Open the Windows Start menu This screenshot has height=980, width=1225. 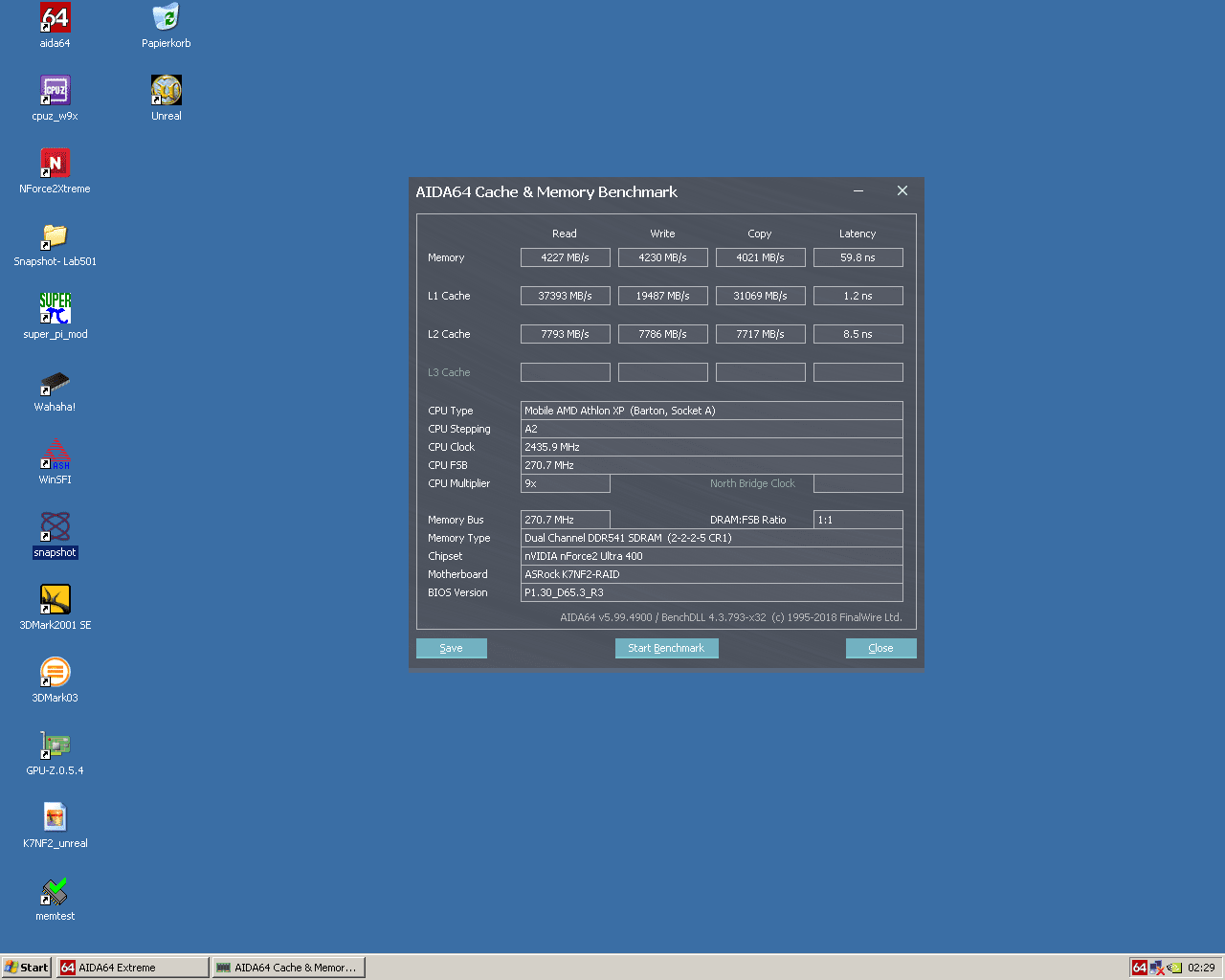[26, 968]
